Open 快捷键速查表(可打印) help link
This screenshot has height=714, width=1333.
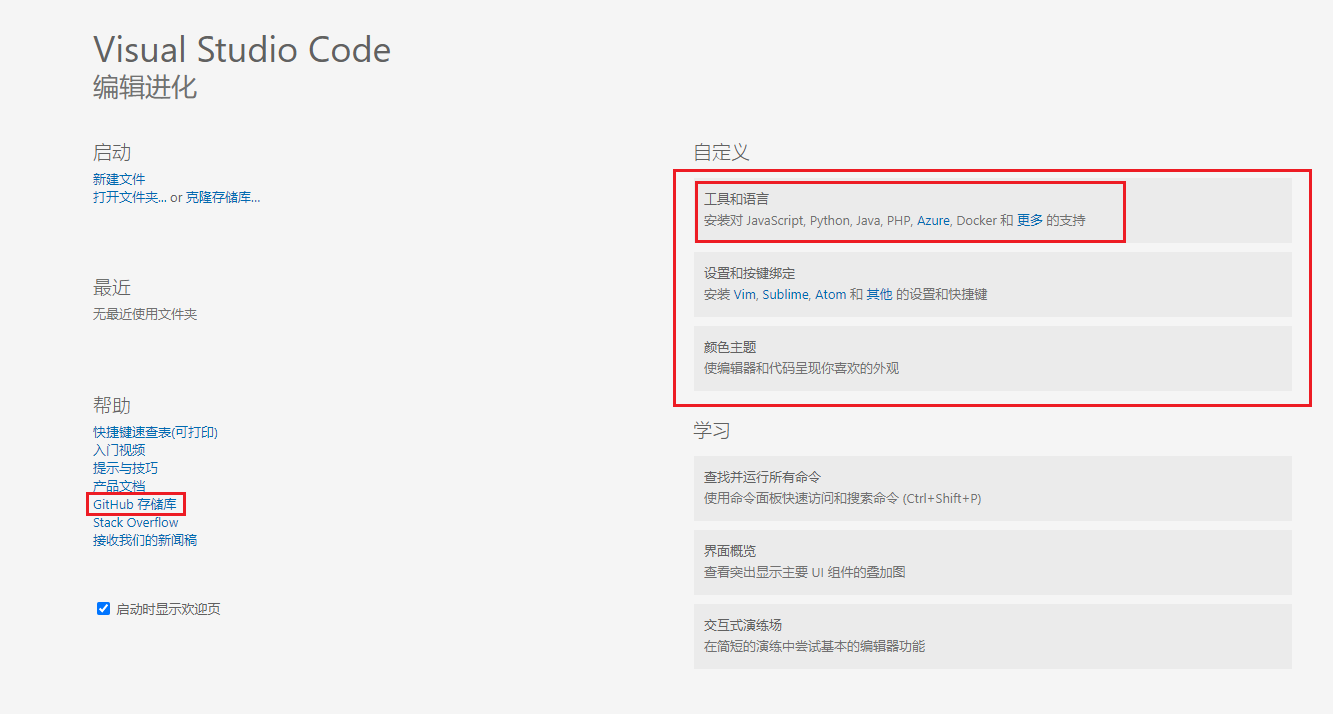155,432
